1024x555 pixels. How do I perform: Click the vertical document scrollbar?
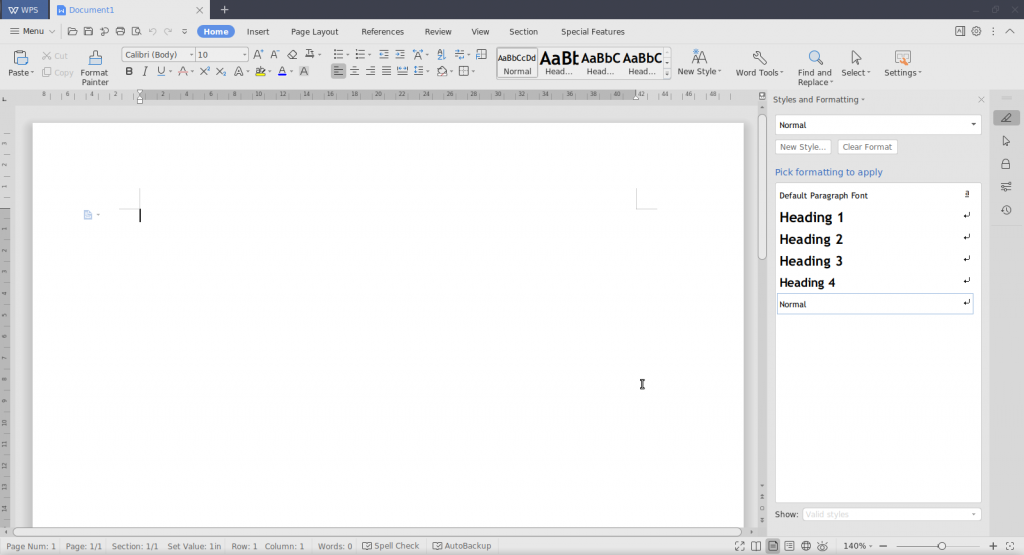761,187
